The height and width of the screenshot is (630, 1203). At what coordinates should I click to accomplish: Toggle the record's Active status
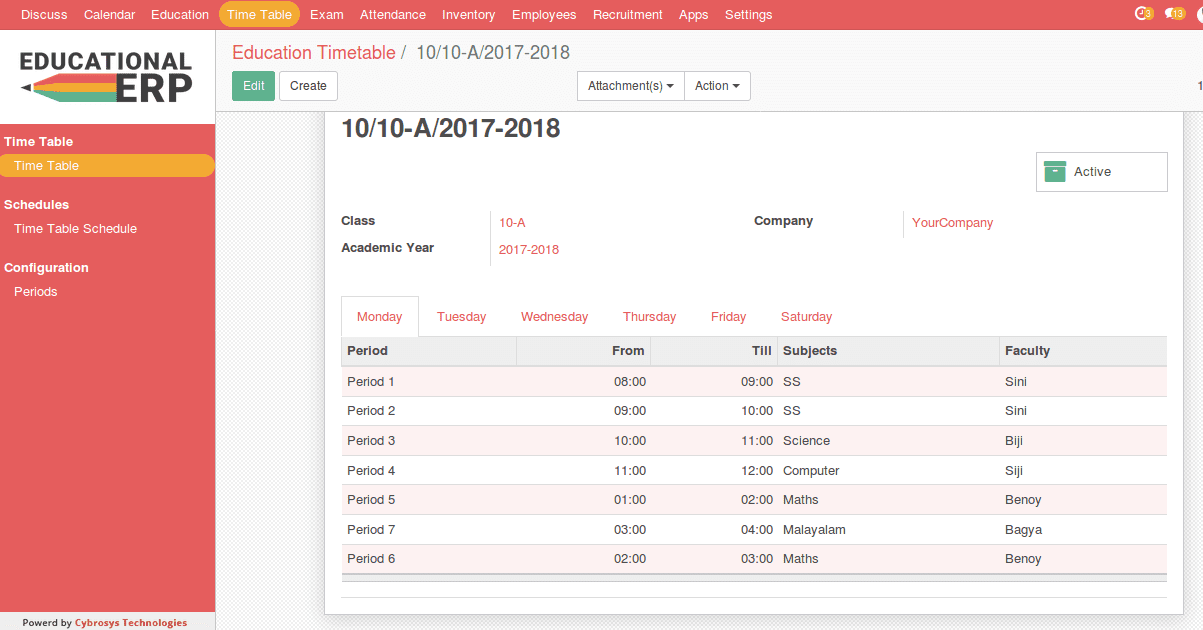pos(1093,171)
